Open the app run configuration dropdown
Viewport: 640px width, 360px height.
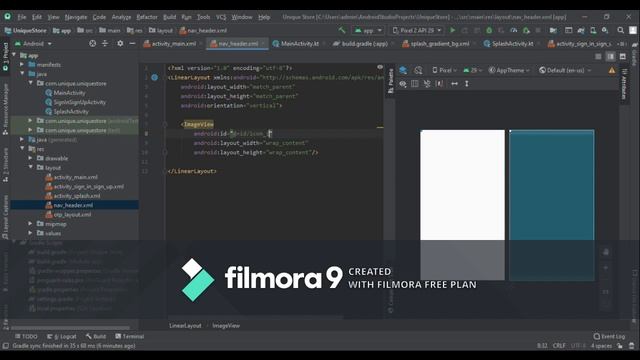(368, 30)
